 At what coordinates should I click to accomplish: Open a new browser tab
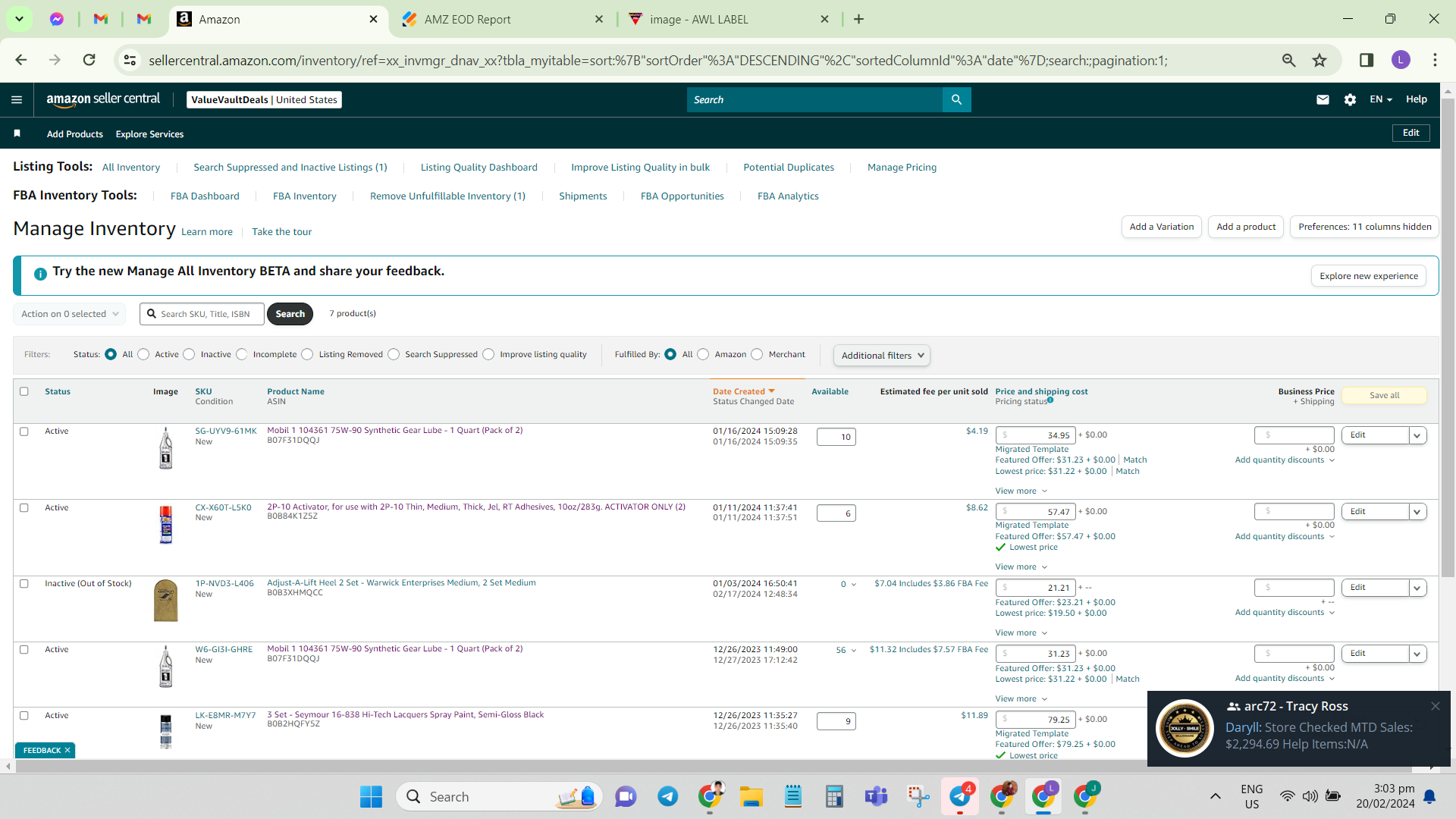click(858, 19)
